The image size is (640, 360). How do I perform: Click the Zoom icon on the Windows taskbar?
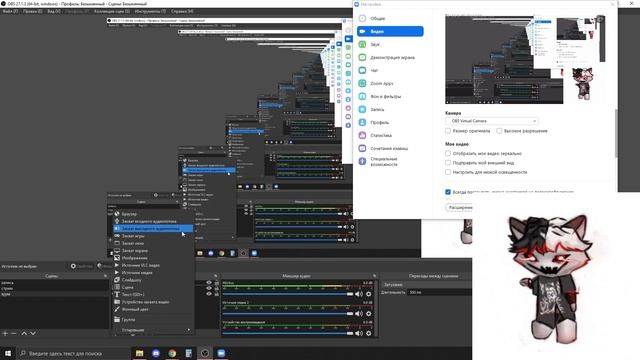pos(221,353)
